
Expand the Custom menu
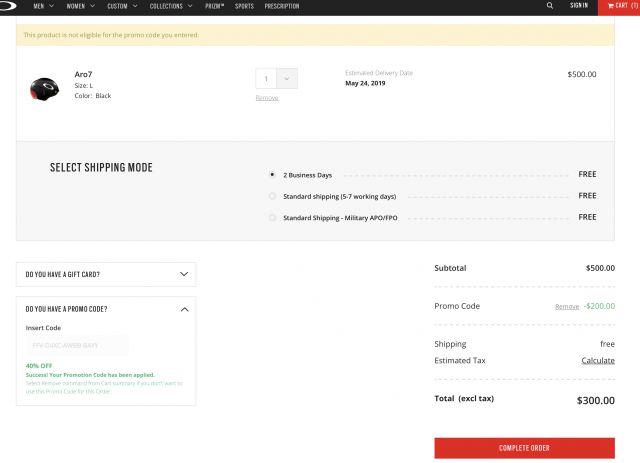(x=122, y=6)
